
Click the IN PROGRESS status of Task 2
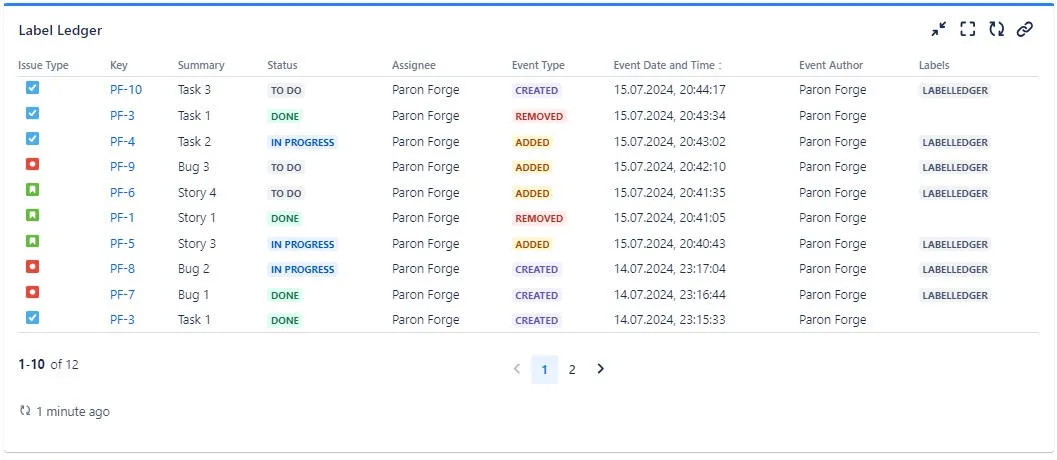[x=303, y=142]
